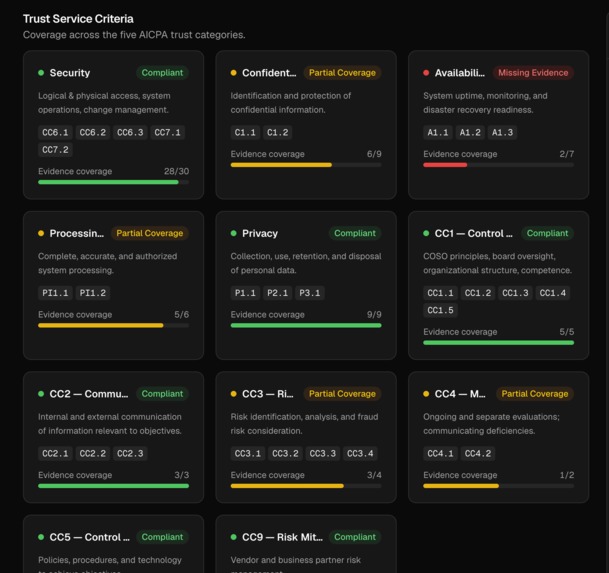Click the yellow status dot on Confidentiality
609x573 pixels.
[233, 73]
